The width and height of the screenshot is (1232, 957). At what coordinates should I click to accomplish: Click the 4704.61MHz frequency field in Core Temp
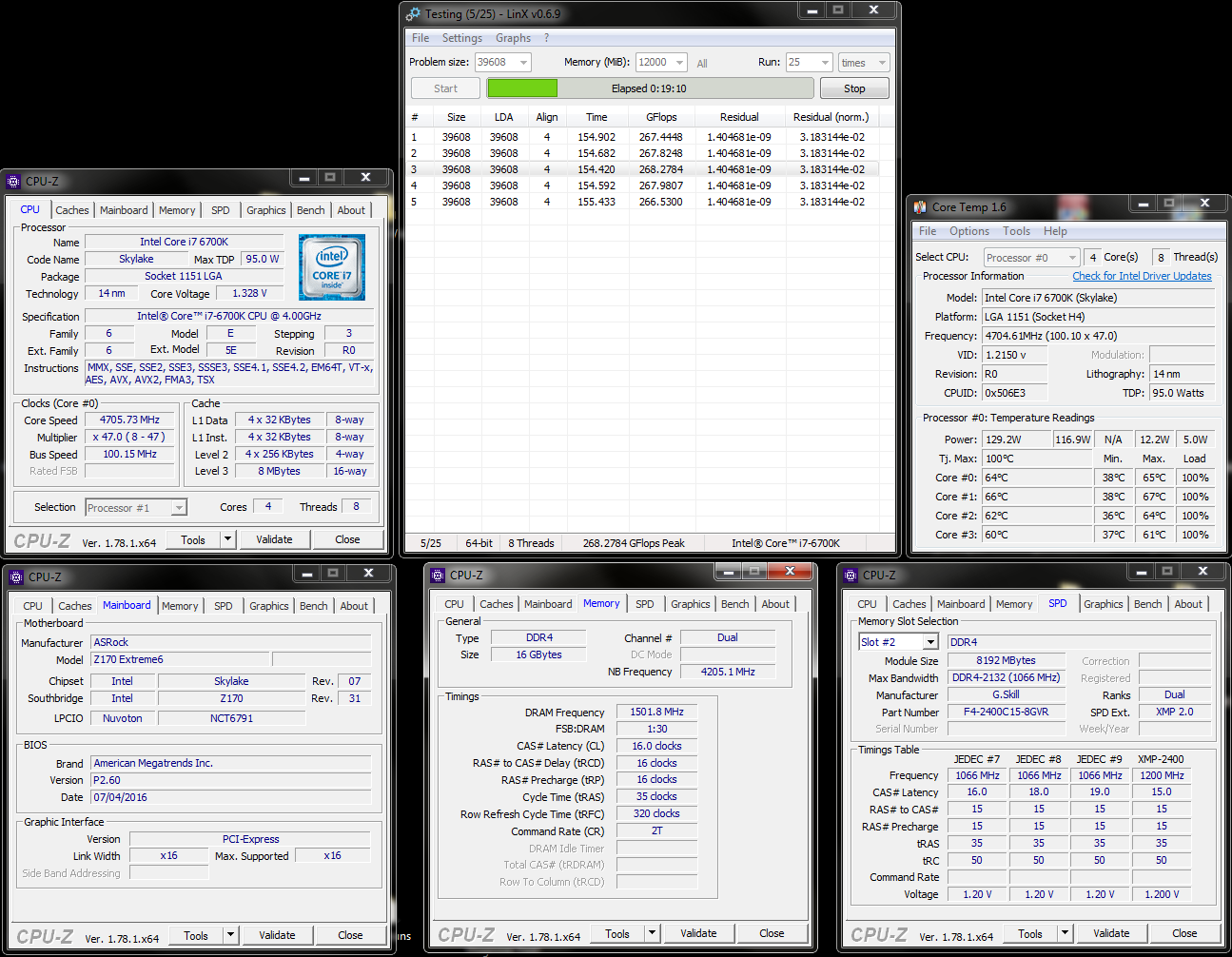pyautogui.click(x=1098, y=336)
